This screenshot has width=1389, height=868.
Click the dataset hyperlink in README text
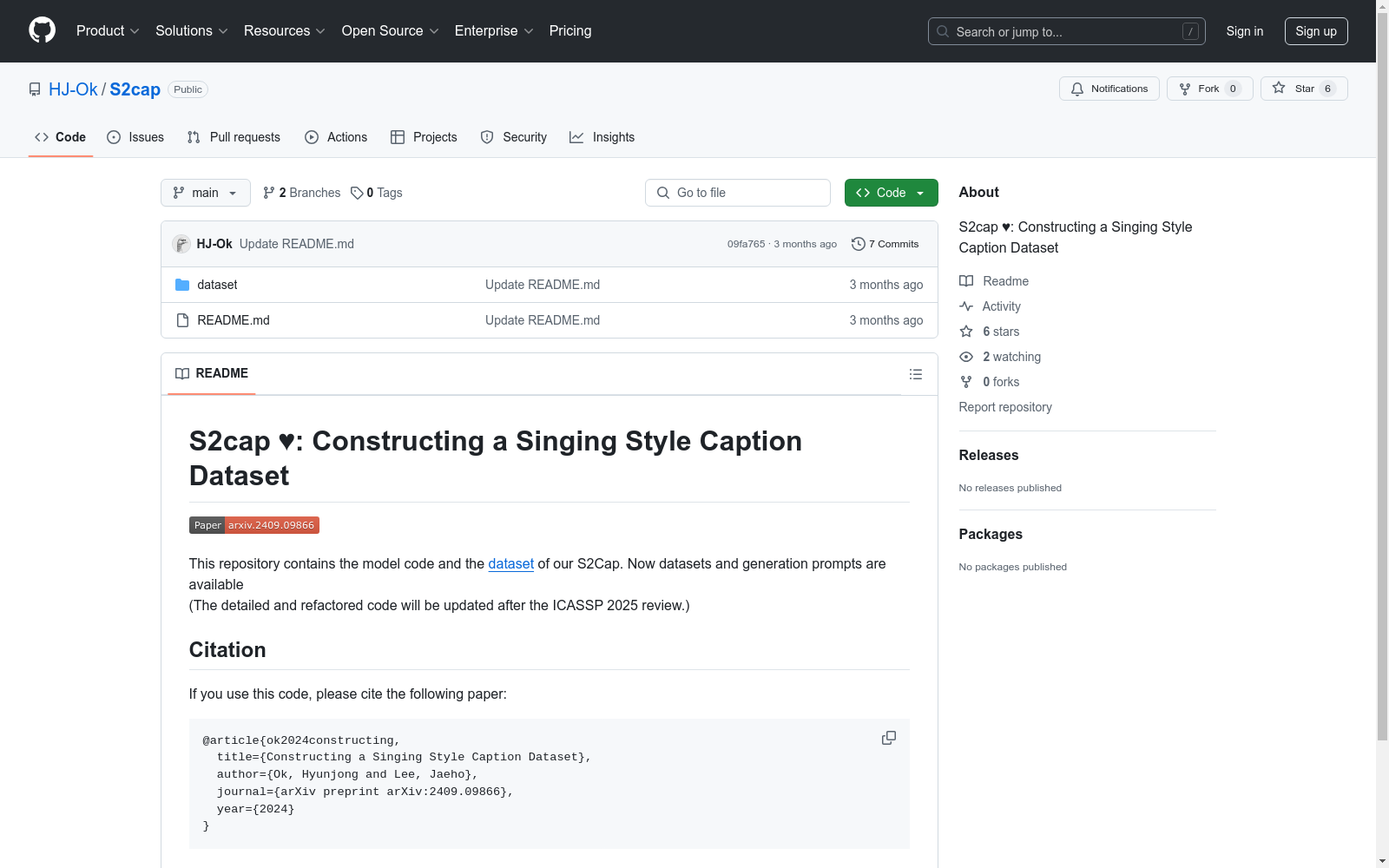point(510,563)
